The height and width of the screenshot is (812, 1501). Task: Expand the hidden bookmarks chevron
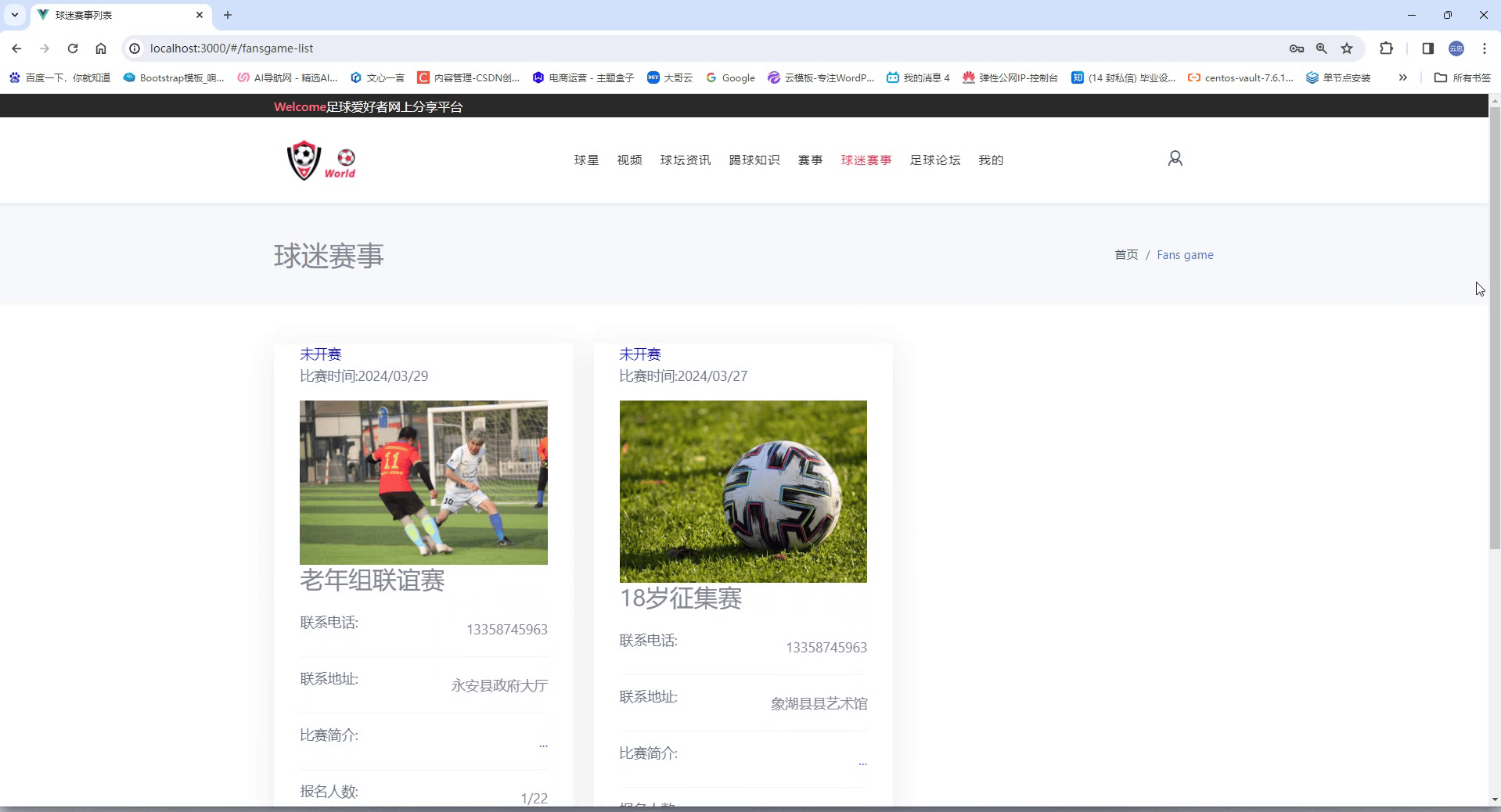pos(1403,77)
